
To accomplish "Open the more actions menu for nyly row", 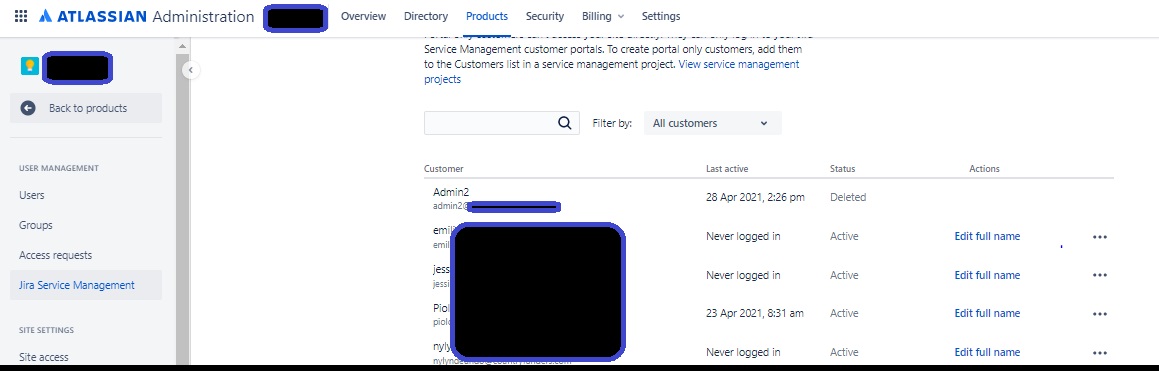I will [x=1100, y=353].
